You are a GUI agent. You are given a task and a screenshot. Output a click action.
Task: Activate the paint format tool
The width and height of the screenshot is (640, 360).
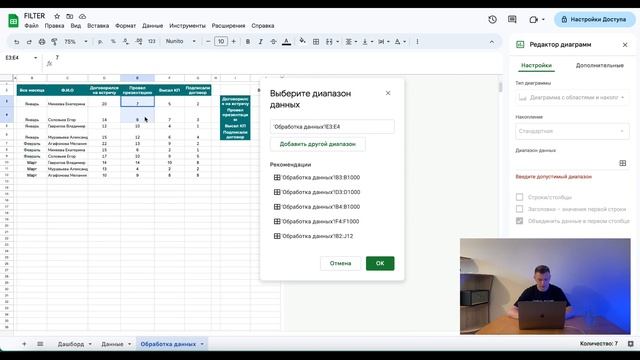point(54,42)
